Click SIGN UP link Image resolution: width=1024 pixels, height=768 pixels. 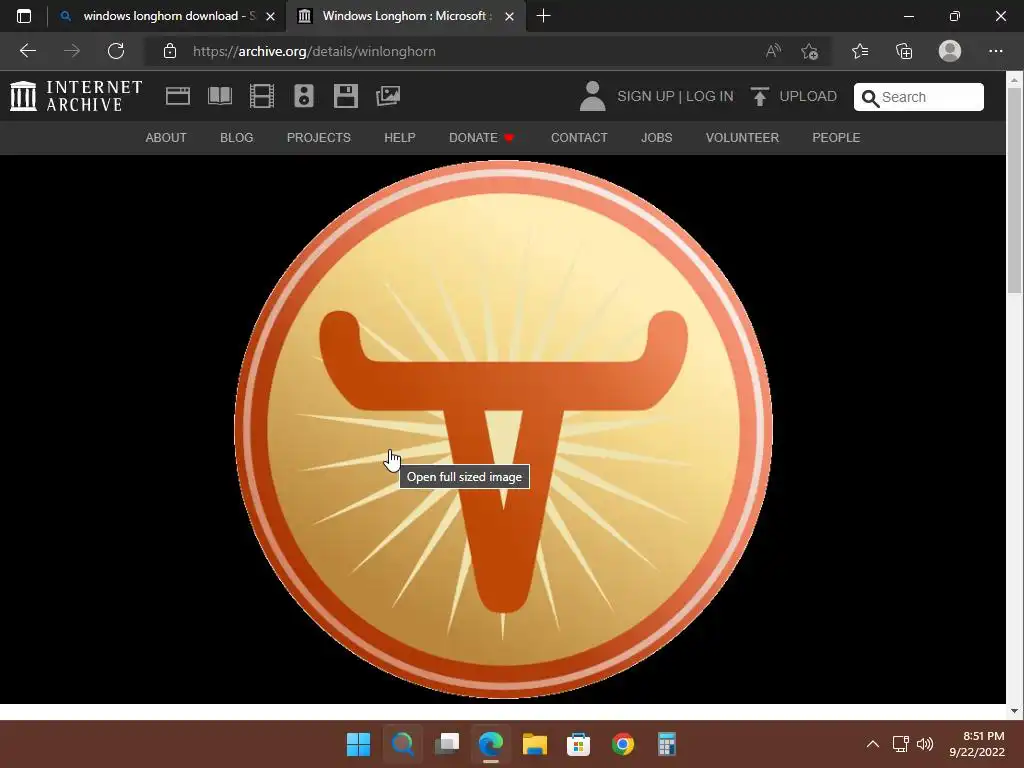pos(645,97)
